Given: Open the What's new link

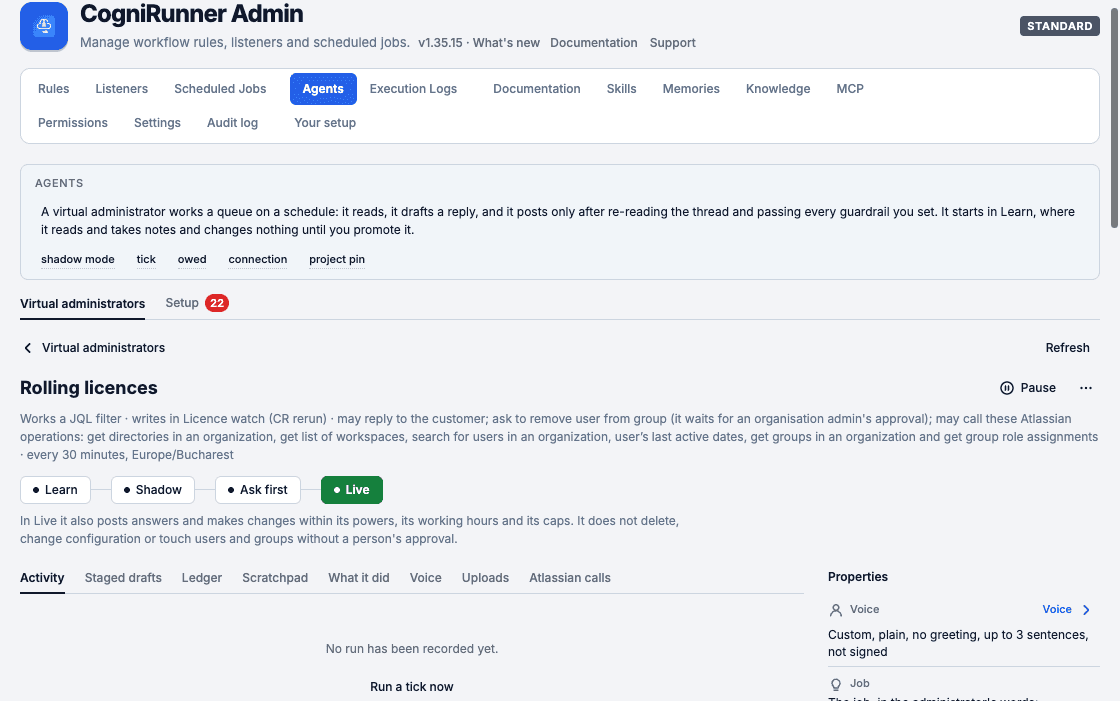Looking at the screenshot, I should (506, 43).
